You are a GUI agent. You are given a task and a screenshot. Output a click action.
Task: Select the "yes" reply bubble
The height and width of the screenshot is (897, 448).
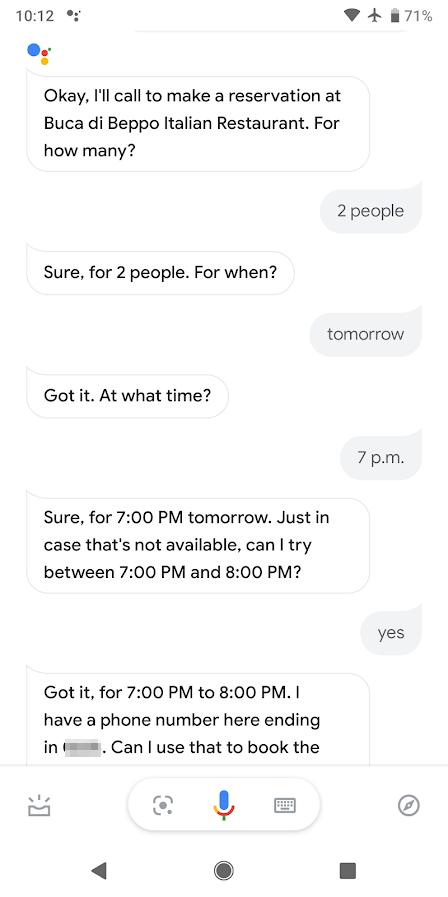[x=391, y=633]
